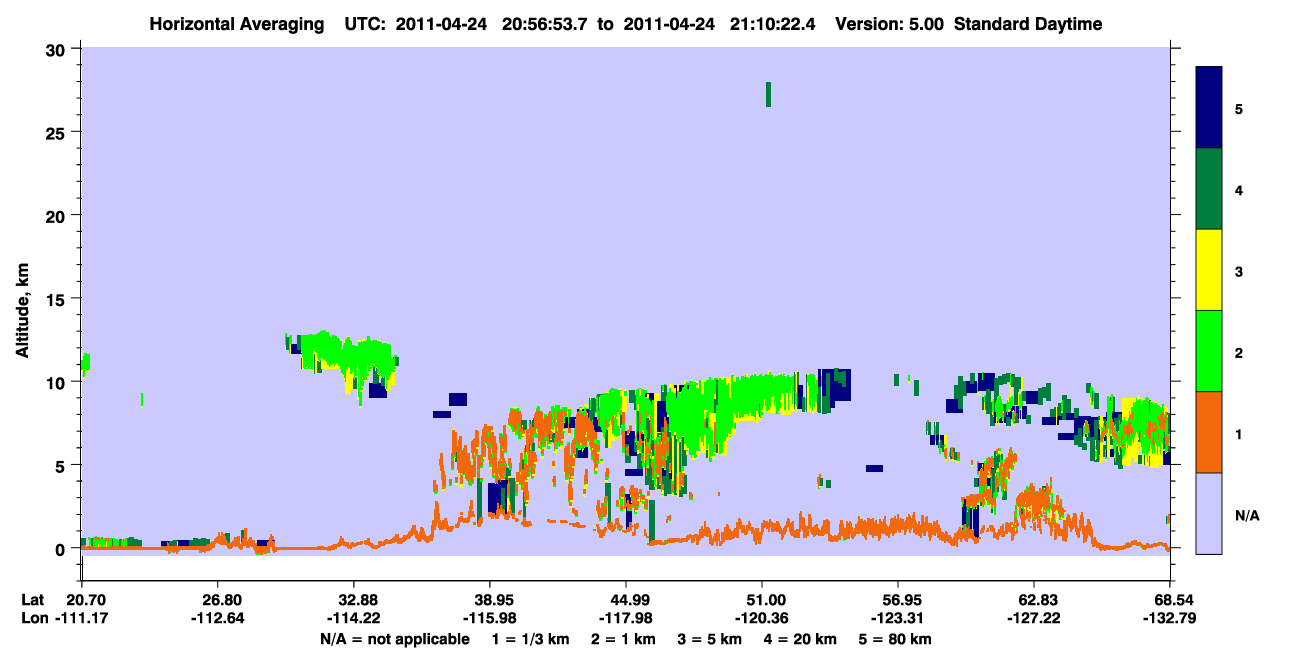The width and height of the screenshot is (1300, 667).
Task: Click legend text '5 = 80 km'
Action: click(x=897, y=639)
